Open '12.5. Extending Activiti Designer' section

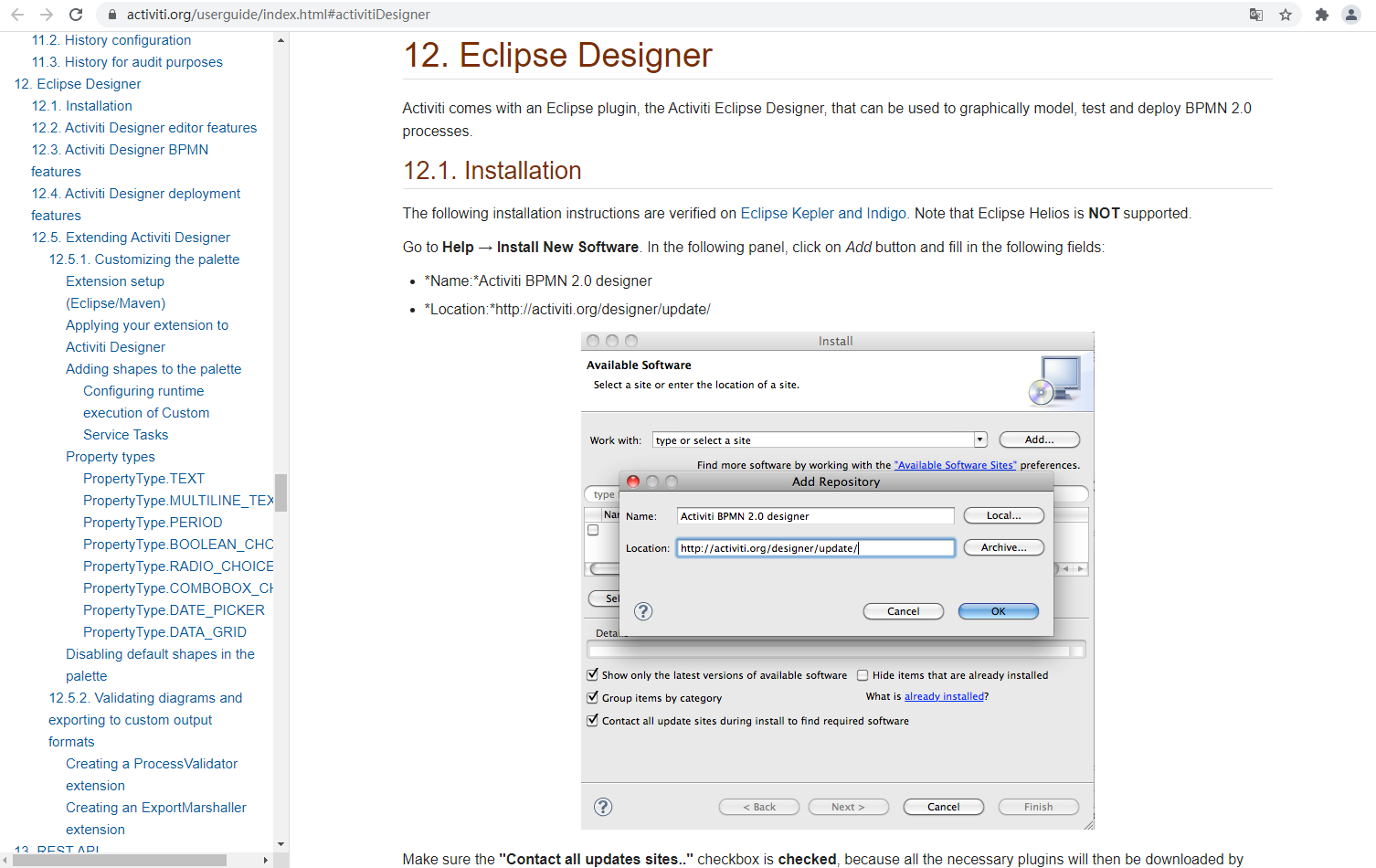tap(131, 238)
